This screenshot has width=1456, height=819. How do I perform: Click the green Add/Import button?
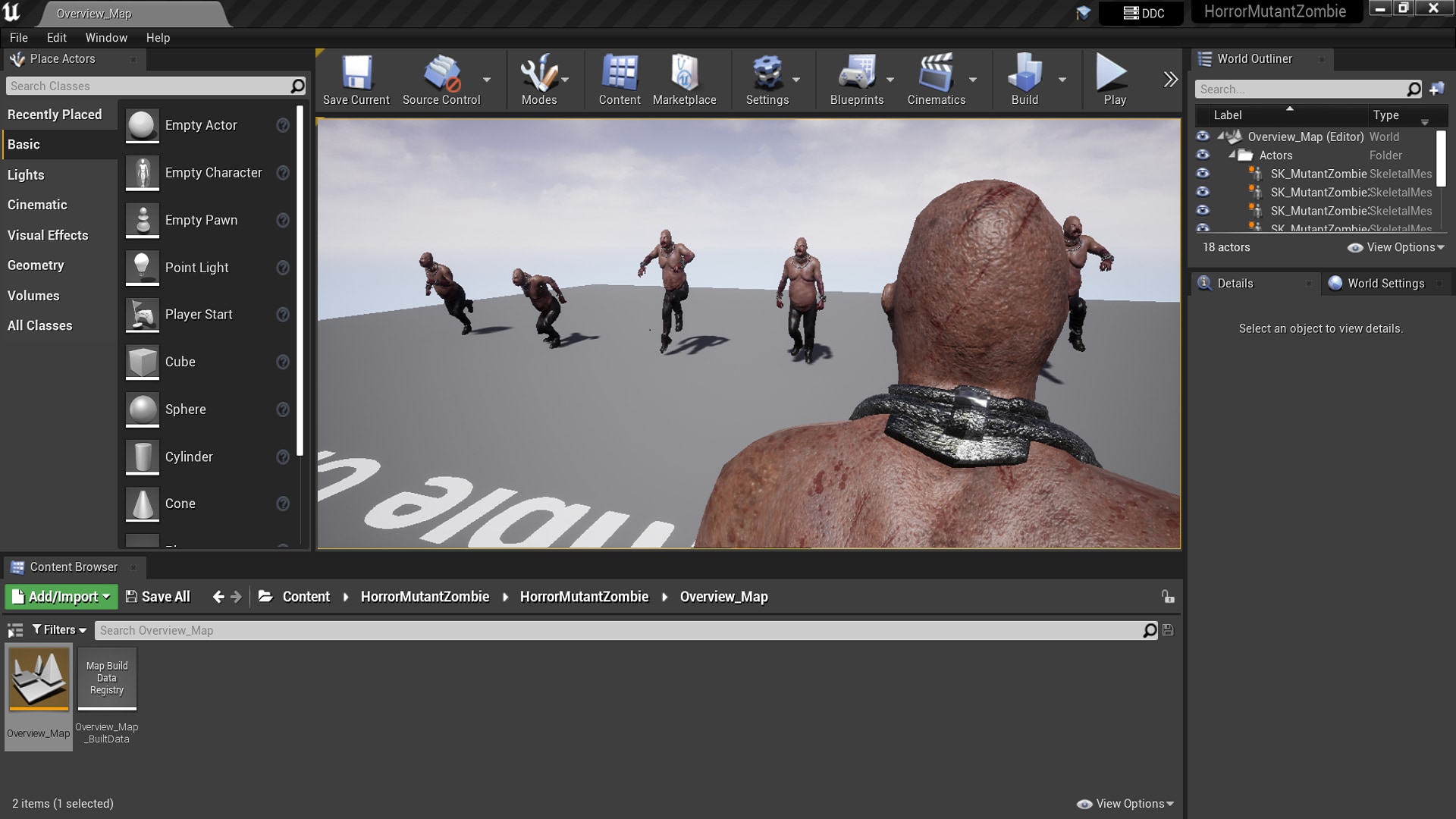coord(60,597)
